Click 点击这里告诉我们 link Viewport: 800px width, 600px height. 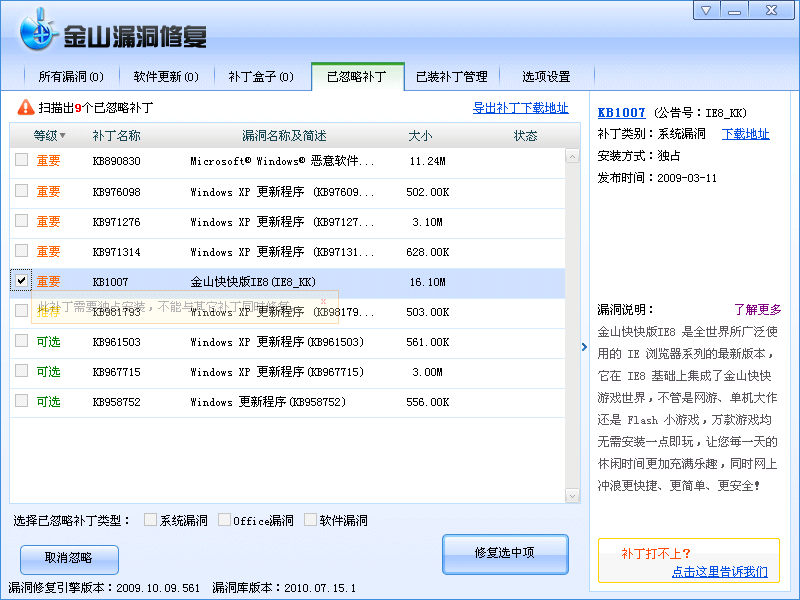(719, 571)
